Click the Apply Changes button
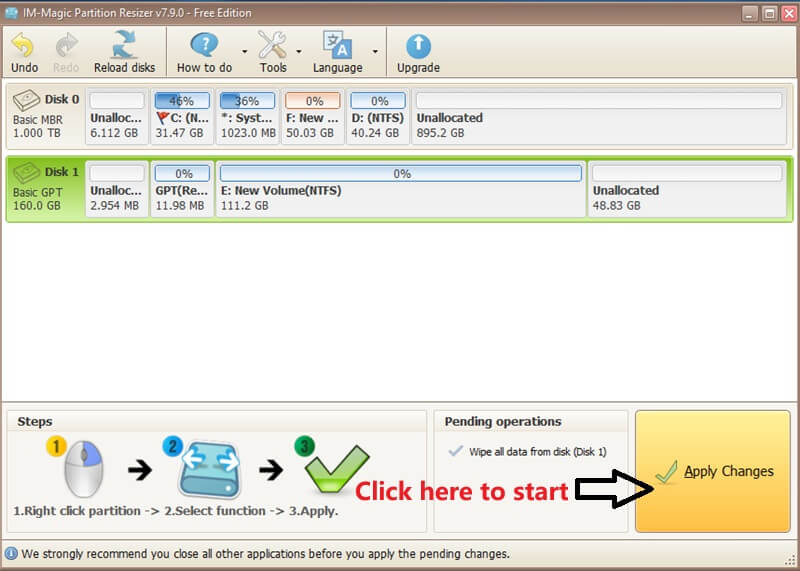The height and width of the screenshot is (571, 800). [713, 471]
